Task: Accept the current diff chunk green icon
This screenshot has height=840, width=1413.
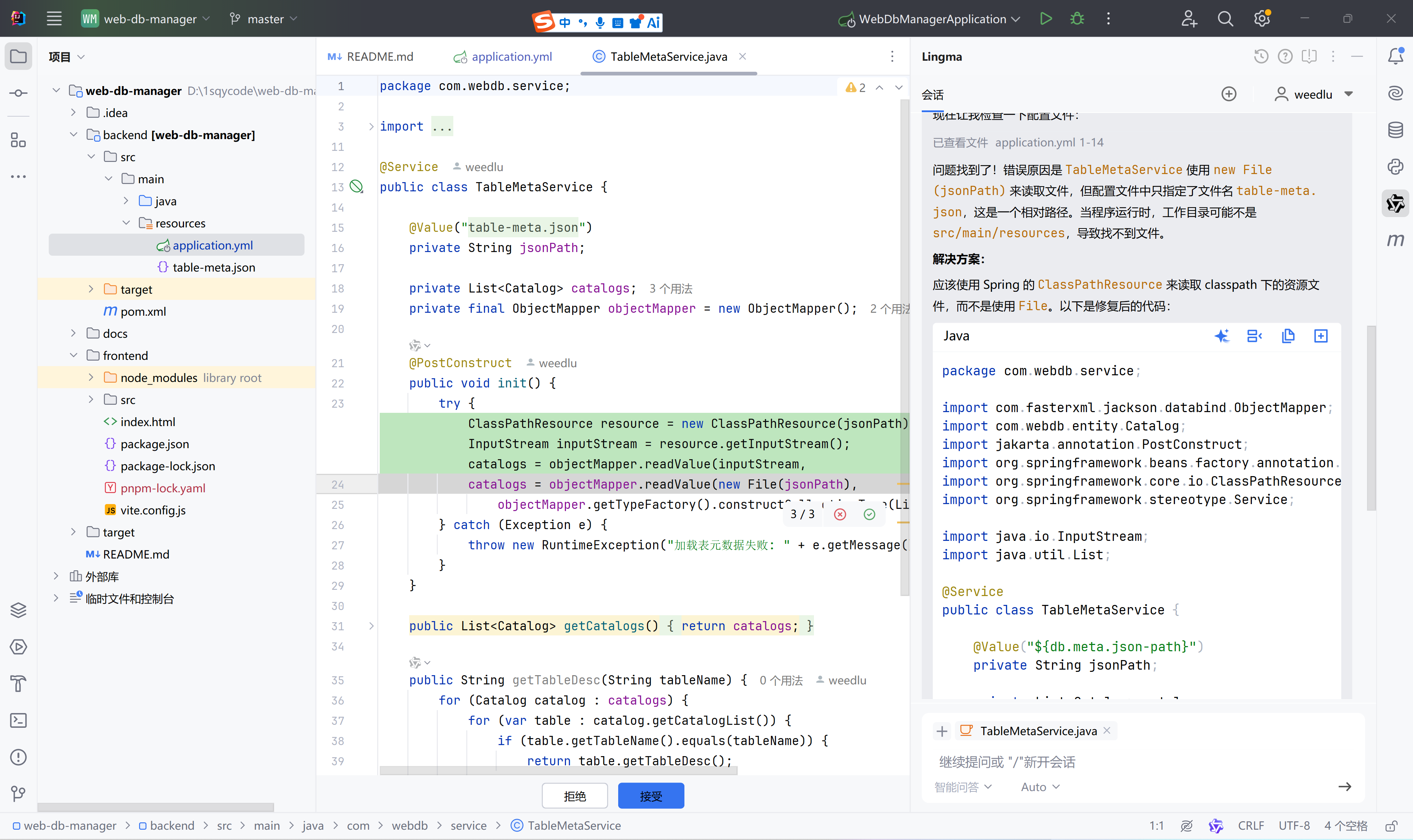Action: (870, 514)
